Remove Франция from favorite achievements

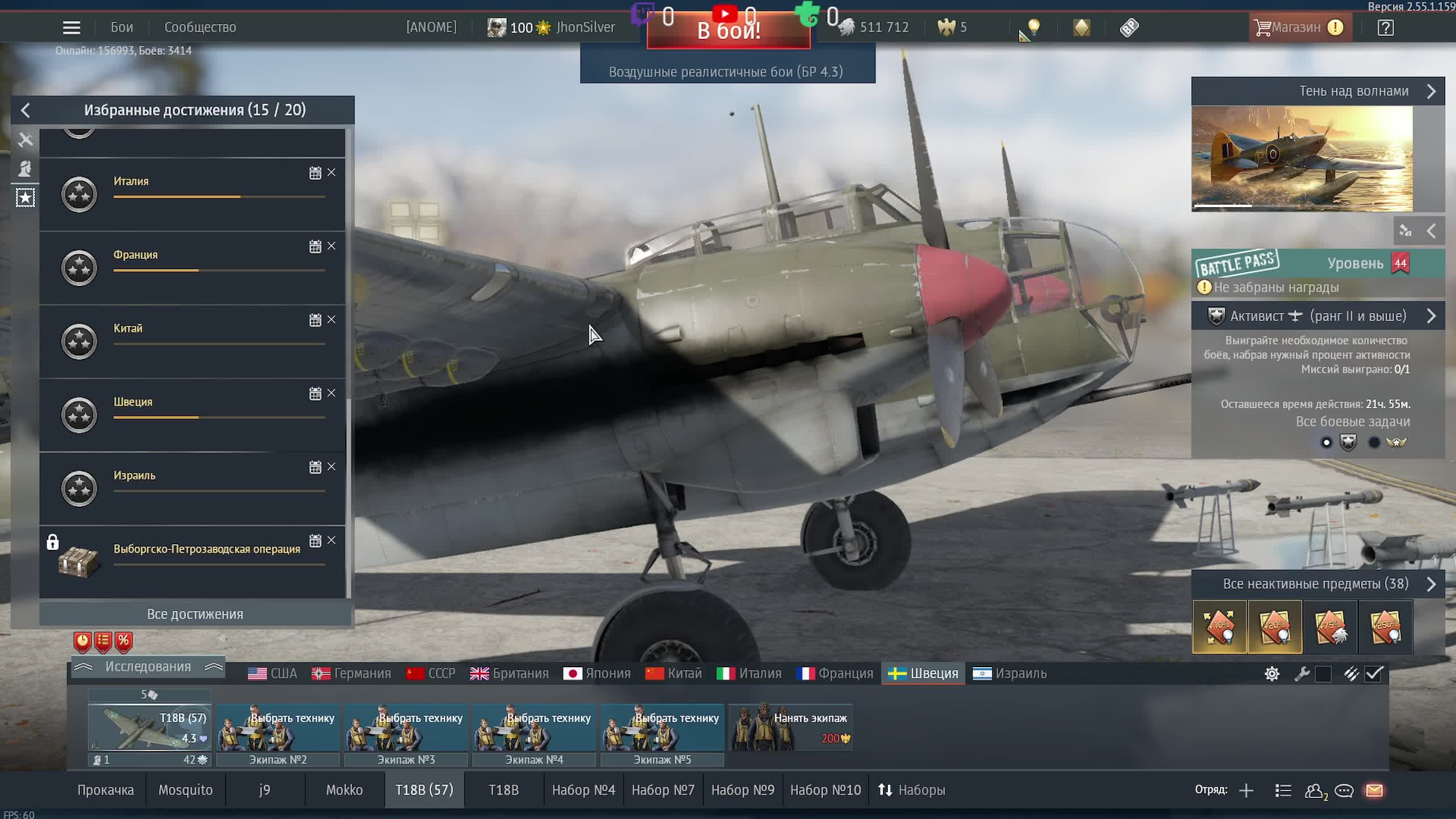(332, 246)
